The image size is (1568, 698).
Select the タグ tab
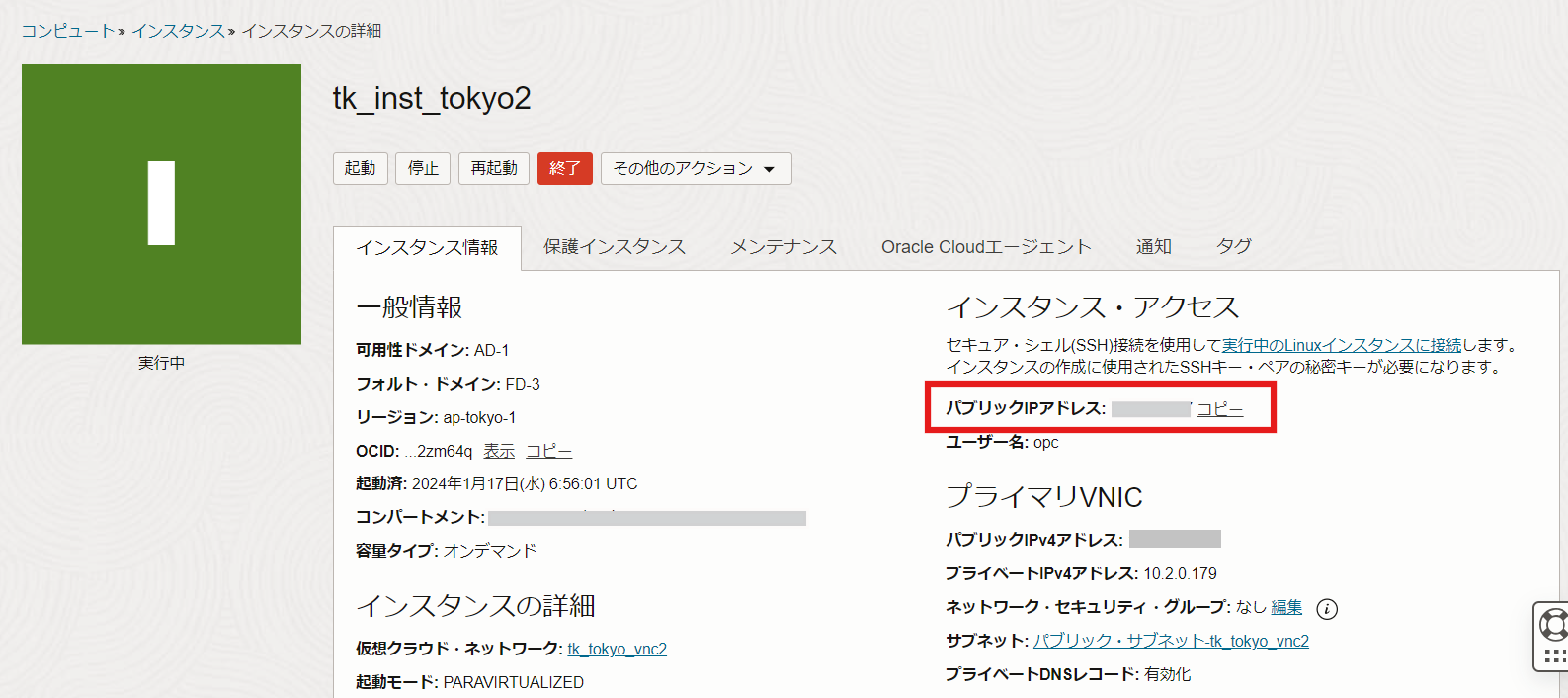pos(1234,246)
